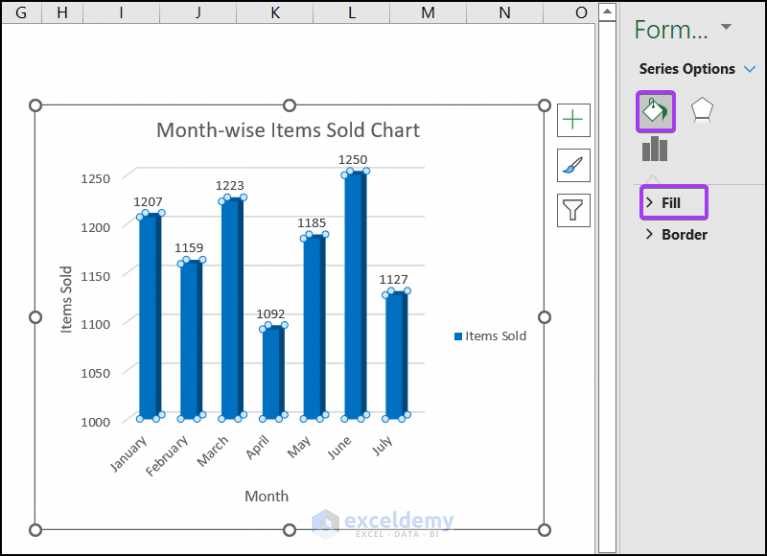Select the 1159 data label
Image resolution: width=767 pixels, height=556 pixels.
pyautogui.click(x=189, y=248)
